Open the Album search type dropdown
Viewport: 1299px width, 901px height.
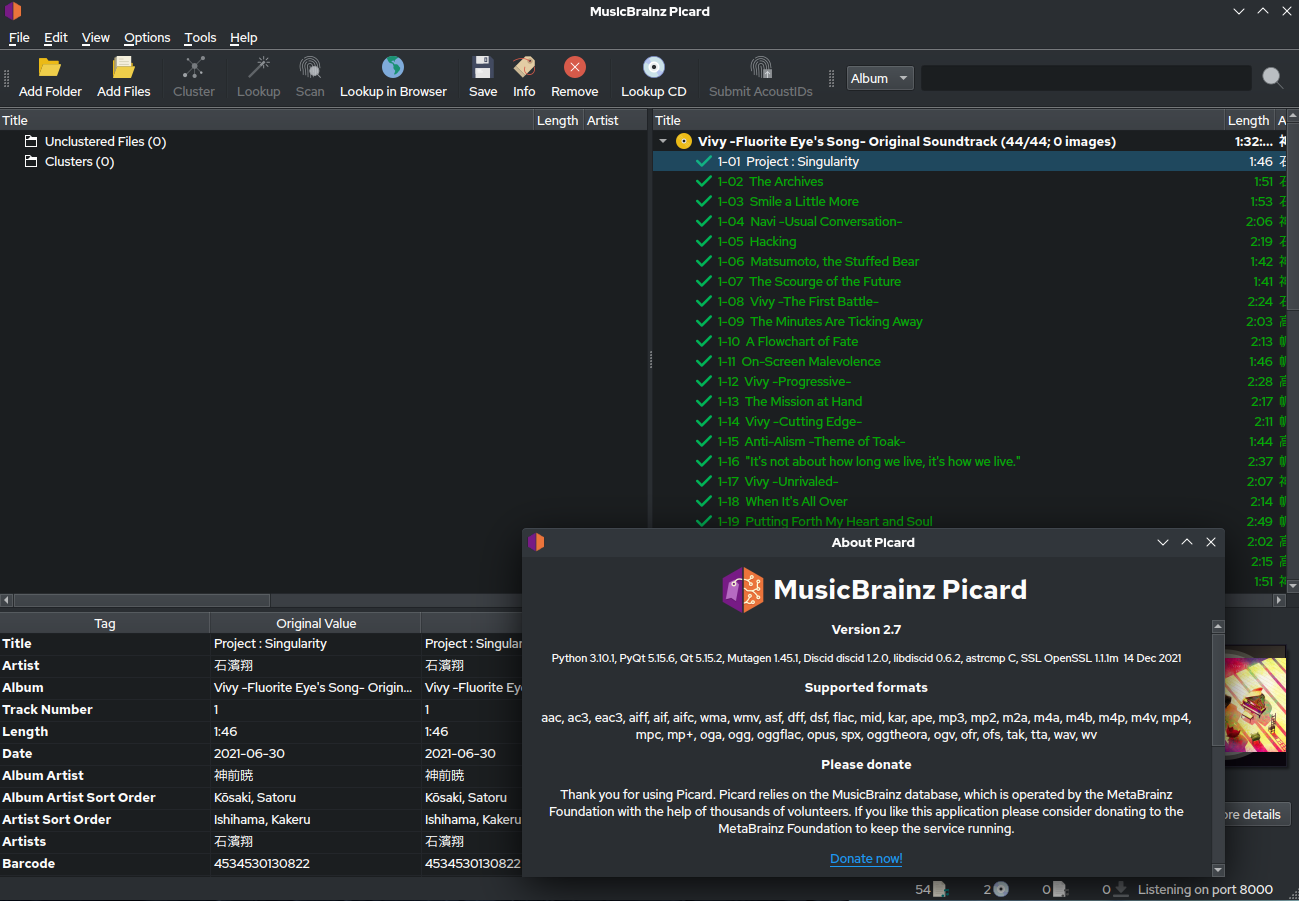tap(880, 78)
